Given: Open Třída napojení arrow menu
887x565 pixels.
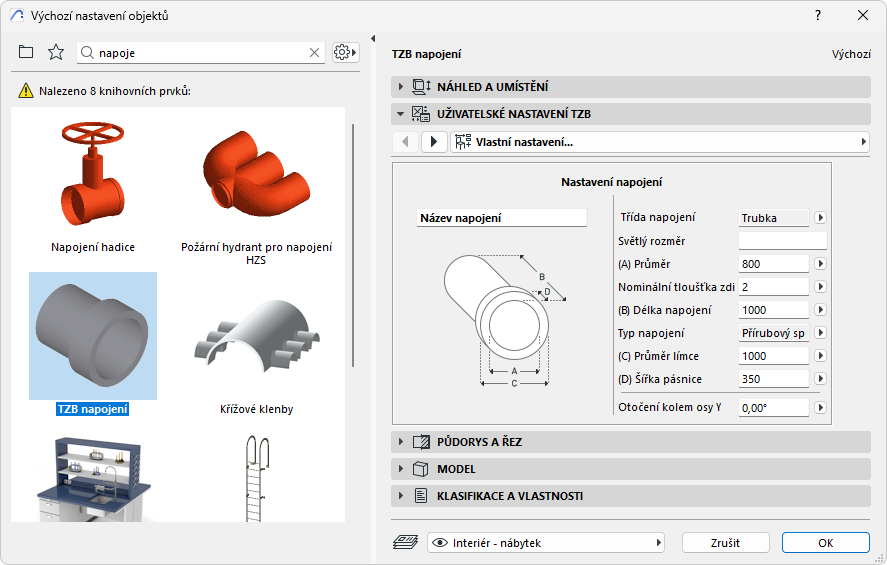Looking at the screenshot, I should click(820, 217).
